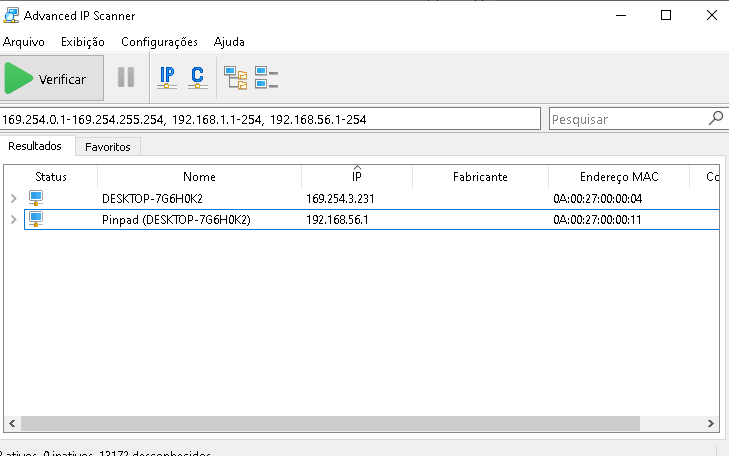Image resolution: width=729 pixels, height=456 pixels.
Task: Sort by the Endereço MAC column header
Action: pos(619,177)
